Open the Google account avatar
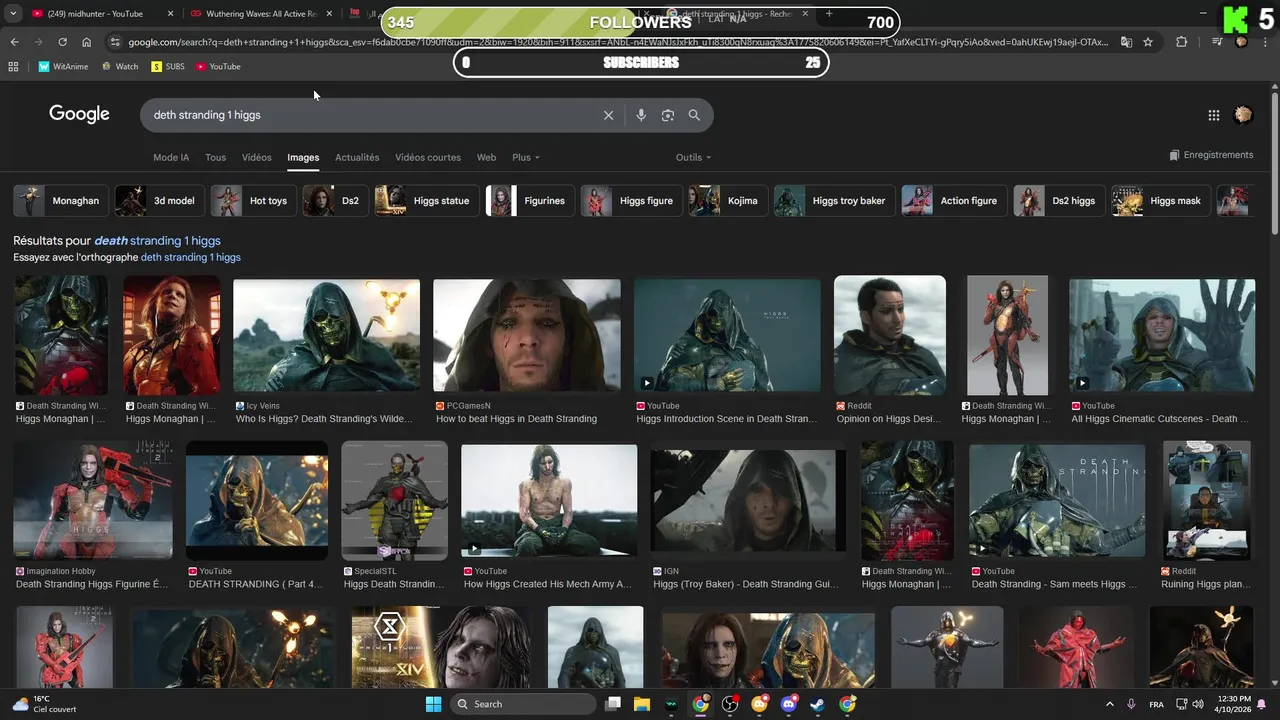The width and height of the screenshot is (1280, 720). (1244, 115)
